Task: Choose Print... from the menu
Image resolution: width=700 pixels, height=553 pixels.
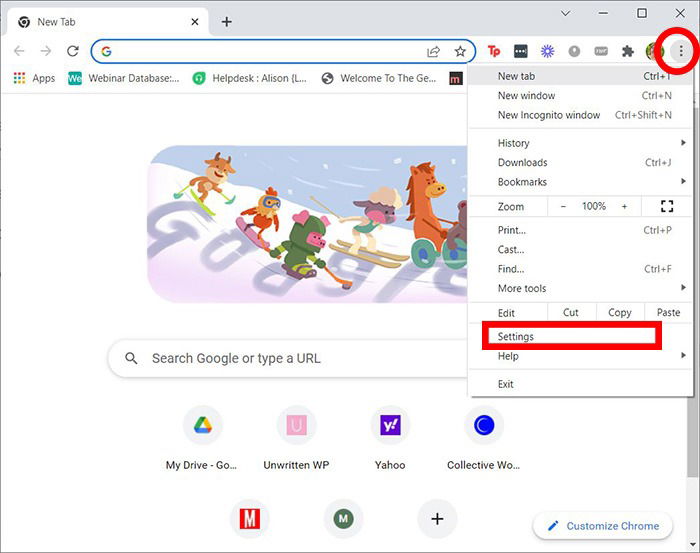Action: [580, 230]
